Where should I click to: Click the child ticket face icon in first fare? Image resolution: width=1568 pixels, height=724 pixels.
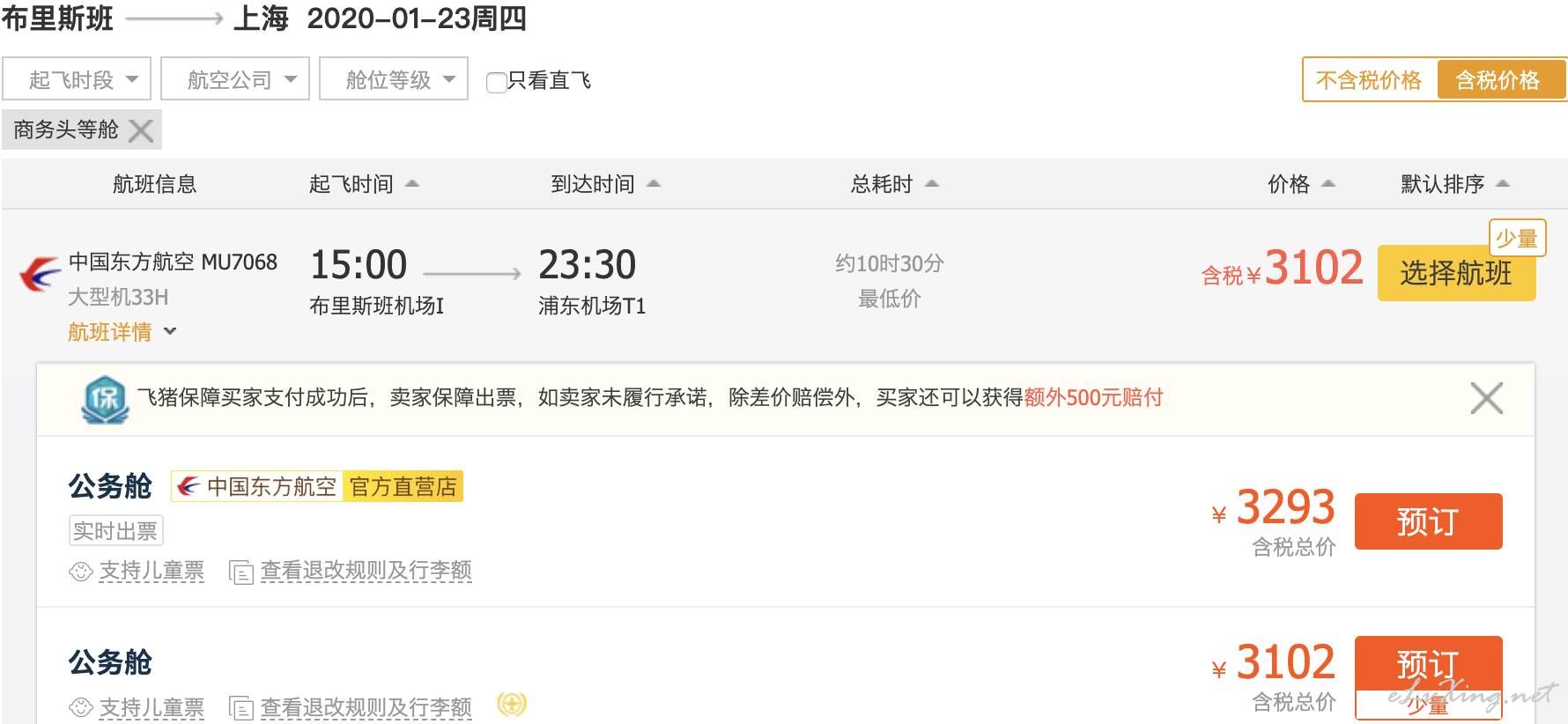coord(81,572)
